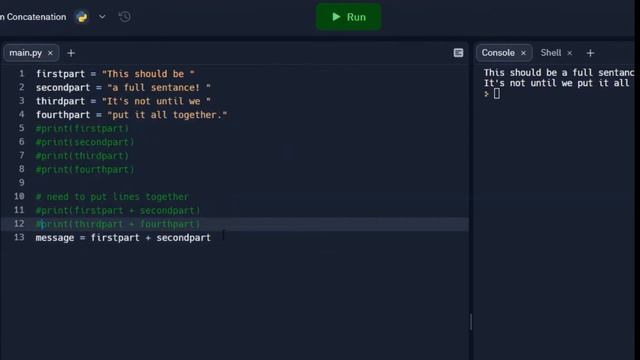Run the program with the green Run button
This screenshot has height=360, width=640.
349,17
